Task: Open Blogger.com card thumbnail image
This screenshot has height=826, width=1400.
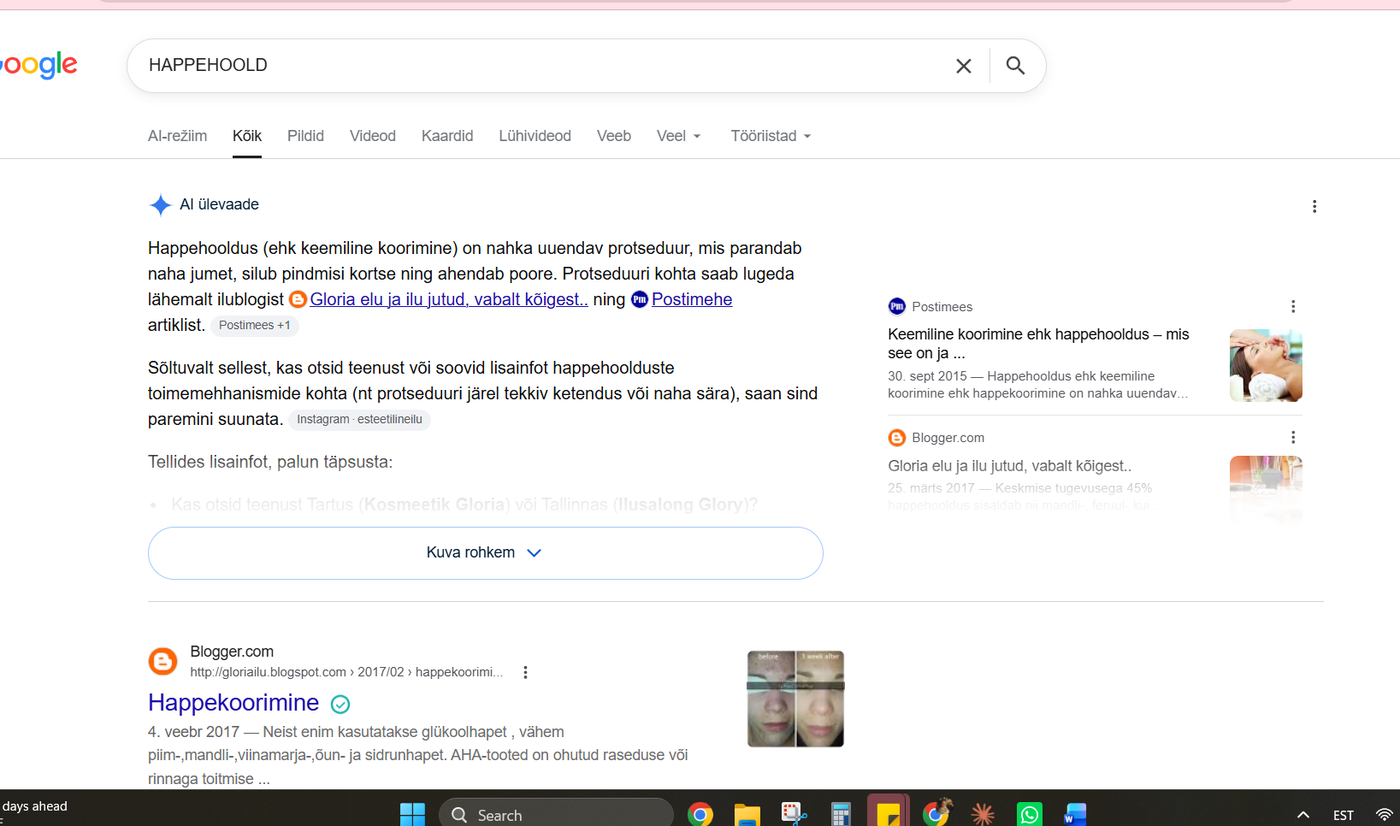Action: (1266, 490)
